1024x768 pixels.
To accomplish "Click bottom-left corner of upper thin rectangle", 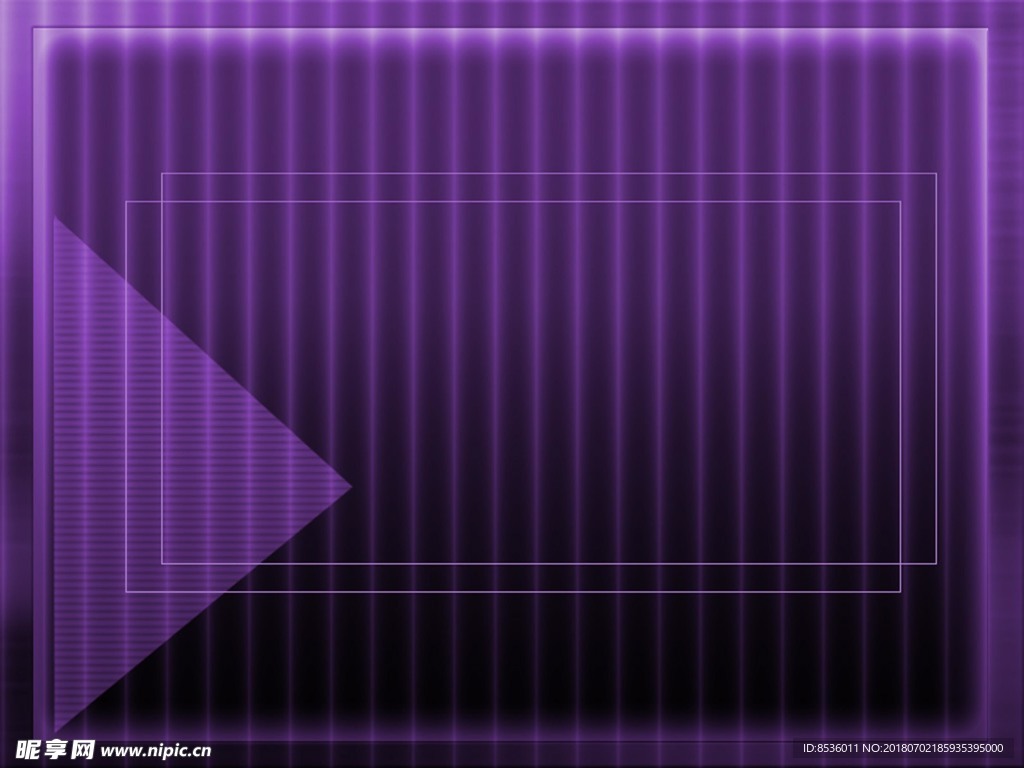I will point(162,564).
